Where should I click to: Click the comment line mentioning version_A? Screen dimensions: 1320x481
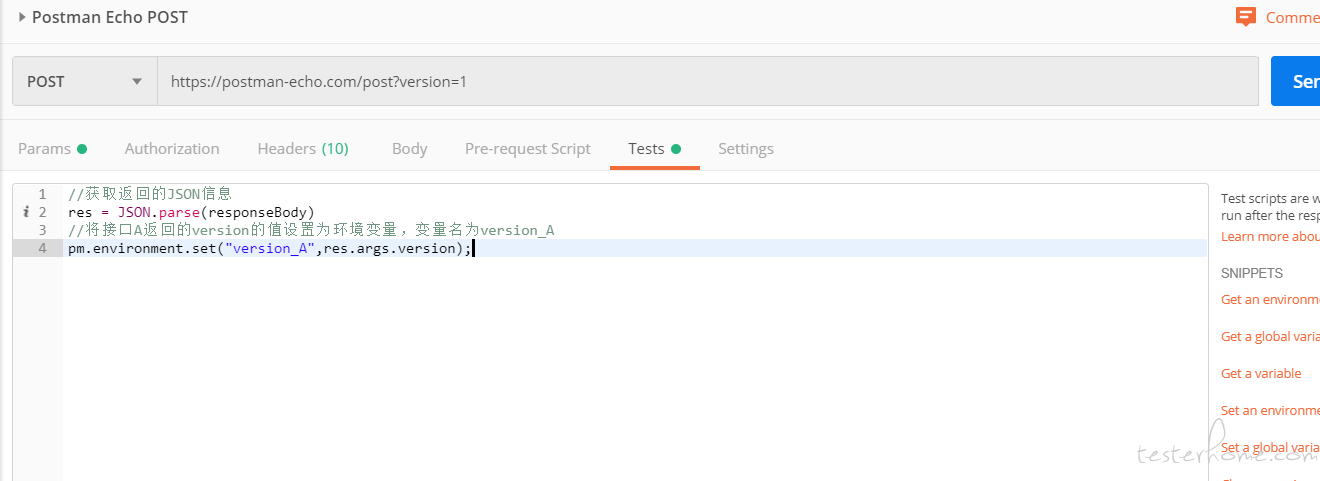[311, 230]
